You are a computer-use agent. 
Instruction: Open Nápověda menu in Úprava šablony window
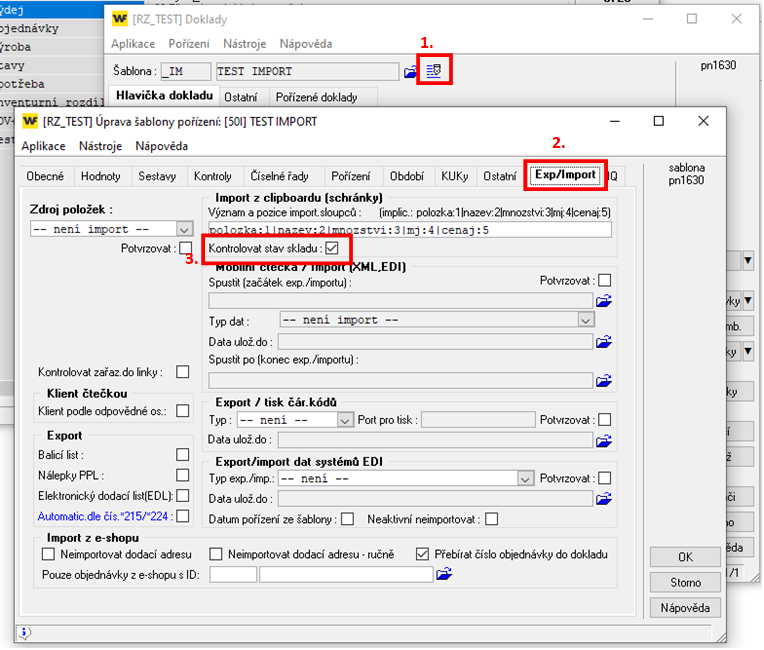click(161, 146)
